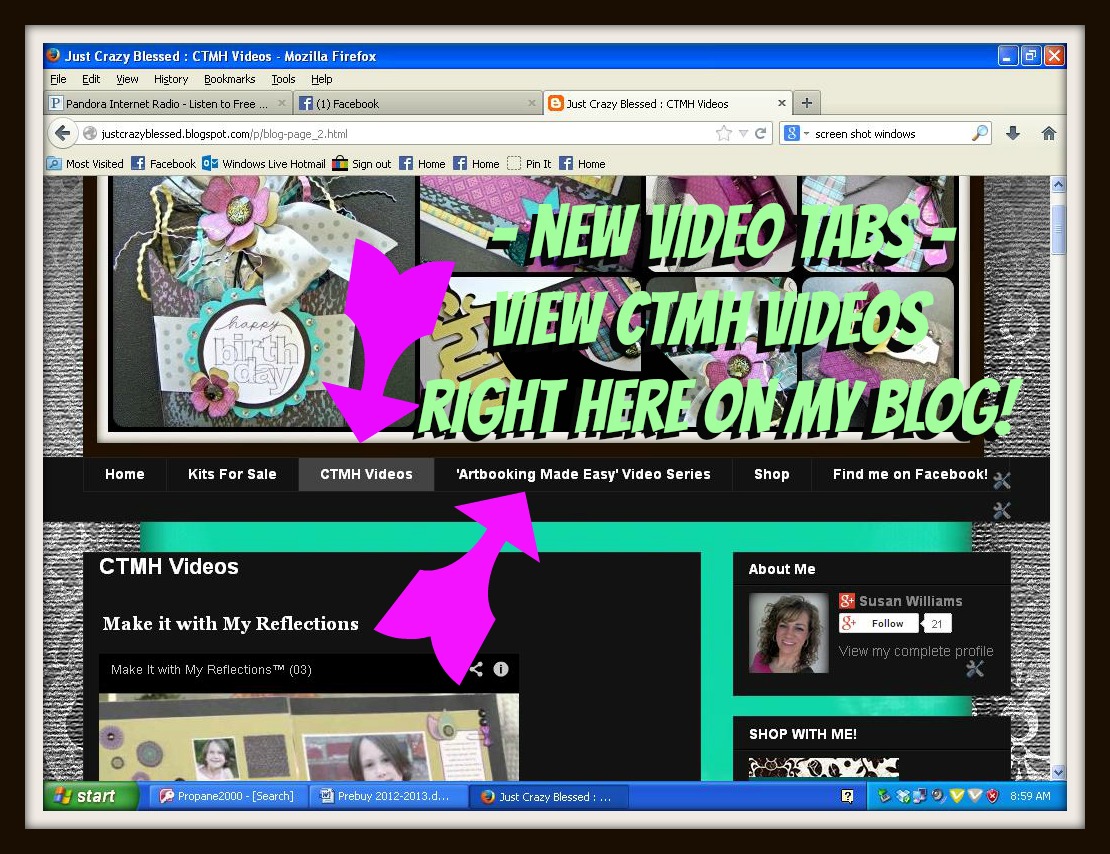
Task: Click the taskbar clock showing 8:59 AM
Action: (1030, 796)
